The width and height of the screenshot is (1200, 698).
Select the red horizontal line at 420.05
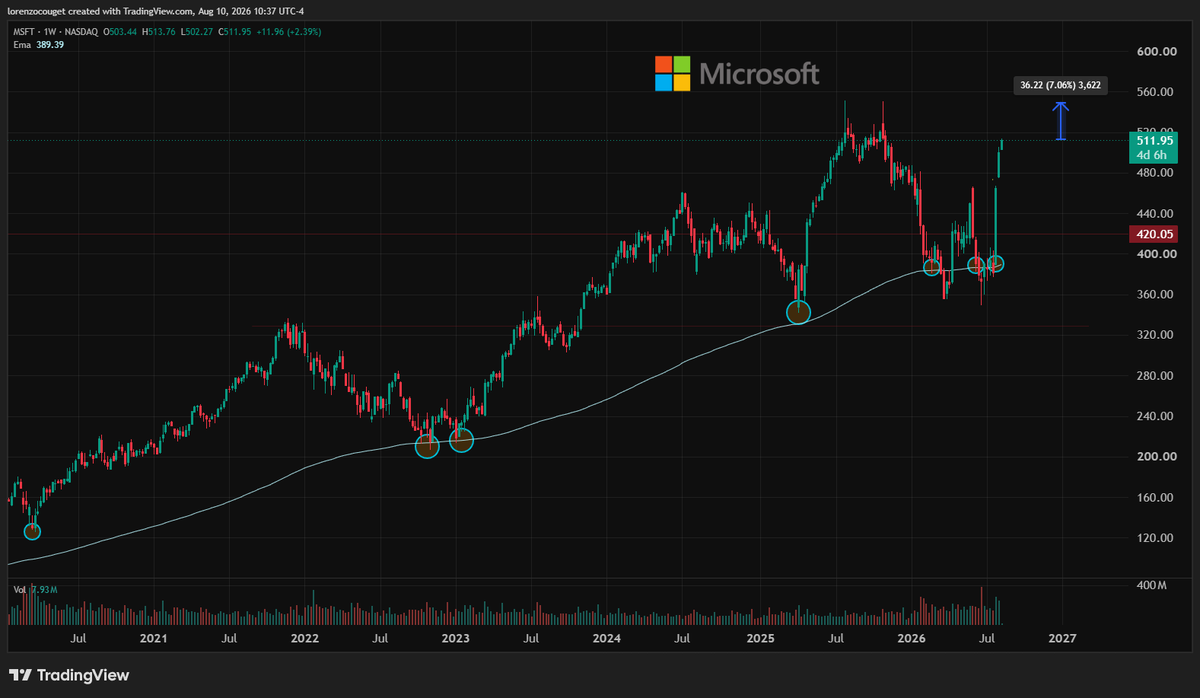coord(568,235)
